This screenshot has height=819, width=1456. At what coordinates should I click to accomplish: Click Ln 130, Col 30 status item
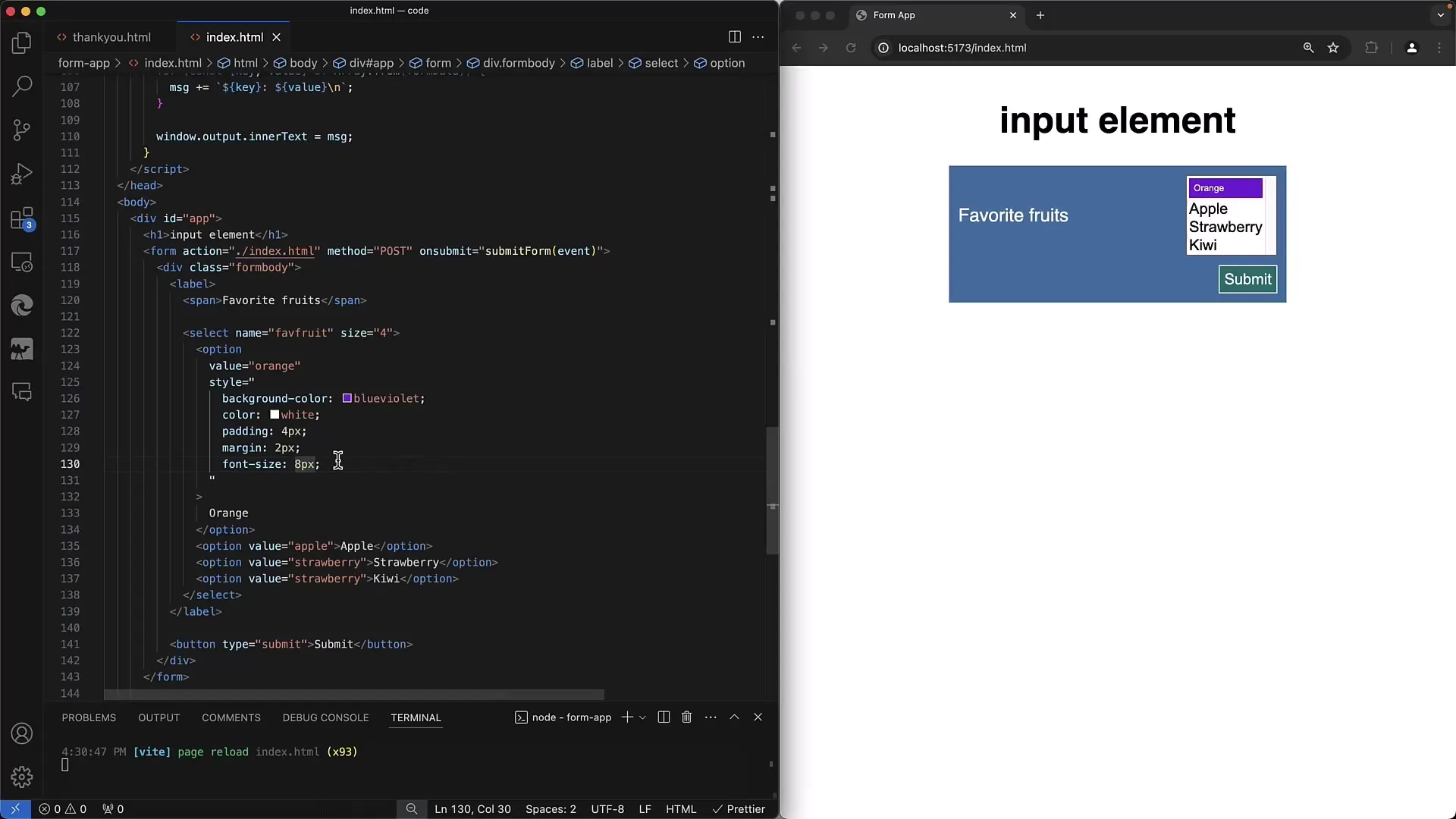(x=472, y=809)
